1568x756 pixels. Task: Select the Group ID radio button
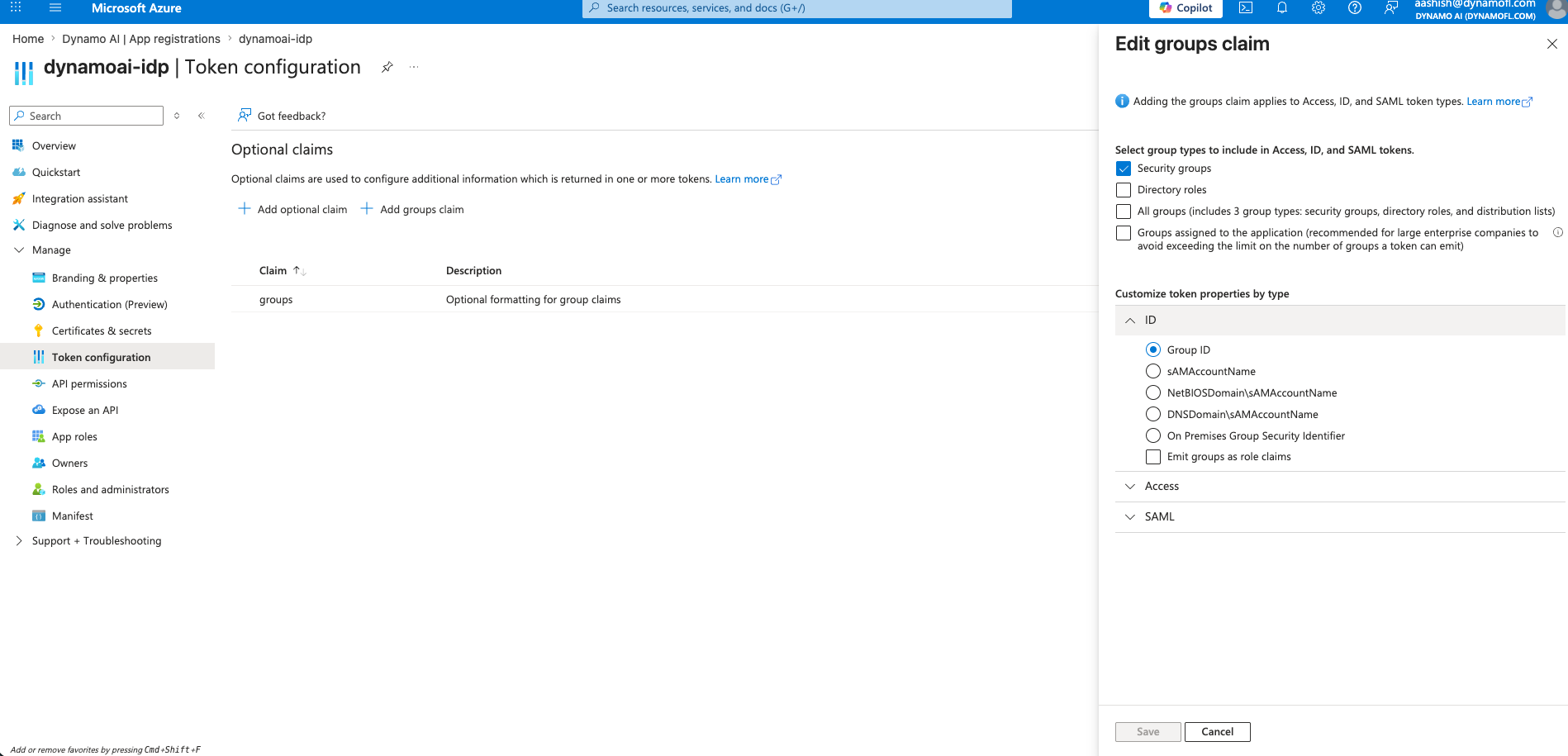(x=1153, y=349)
